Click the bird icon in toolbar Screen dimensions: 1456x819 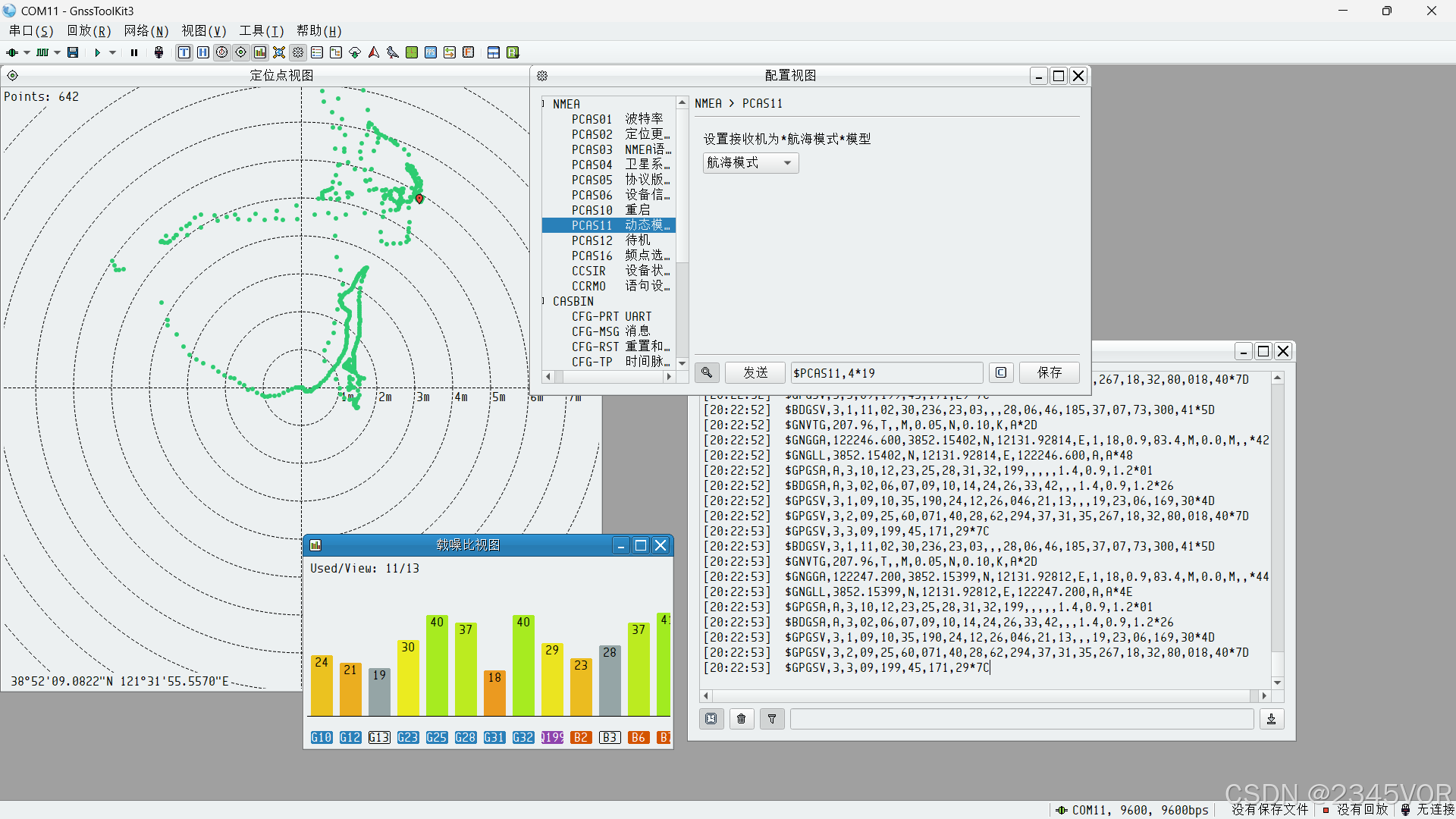pyautogui.click(x=393, y=52)
